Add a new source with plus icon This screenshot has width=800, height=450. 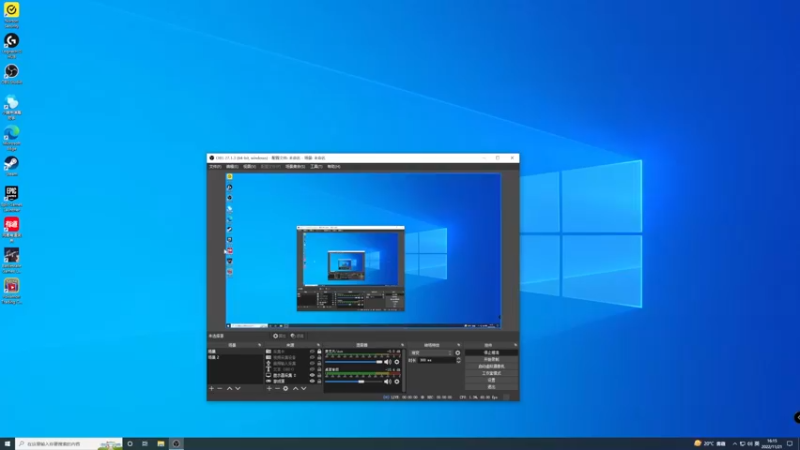[269, 388]
